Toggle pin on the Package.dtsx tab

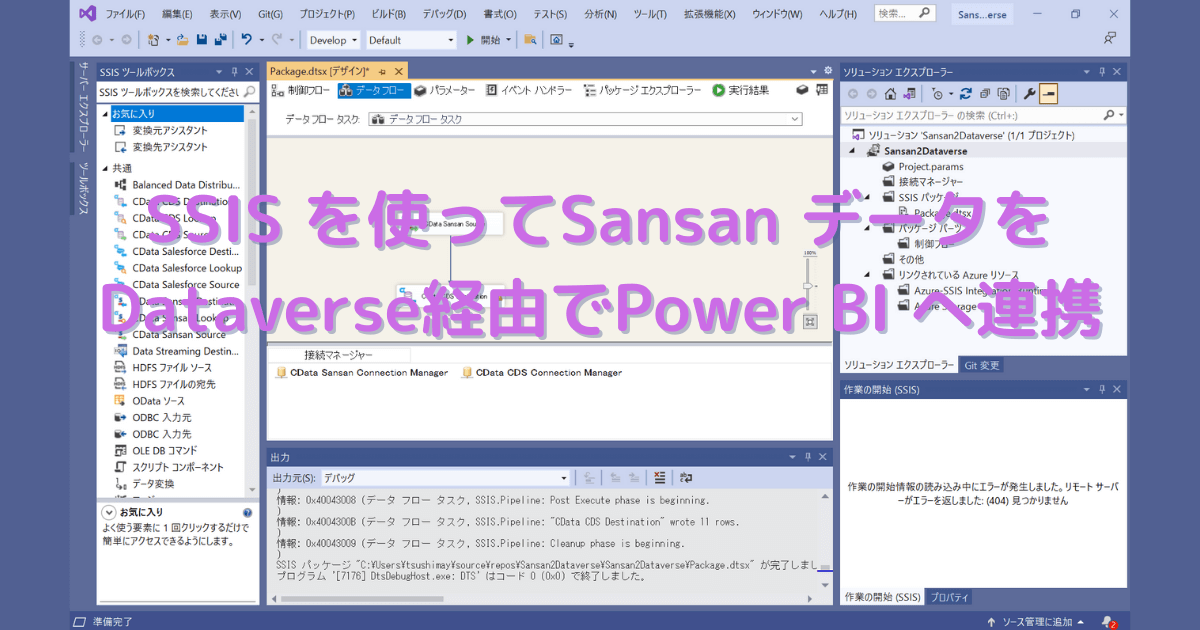(382, 72)
